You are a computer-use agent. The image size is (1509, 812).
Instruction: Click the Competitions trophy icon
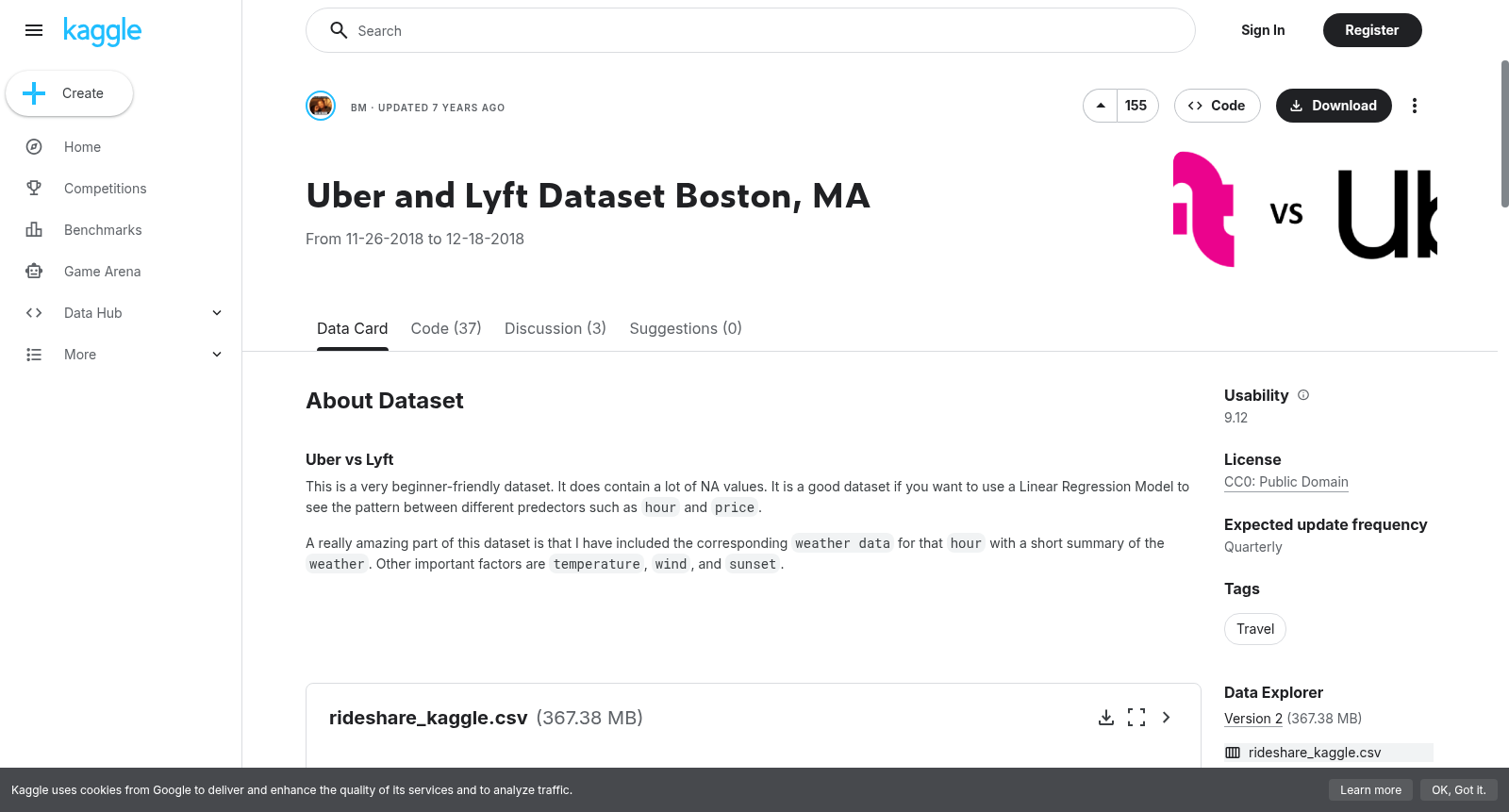pyautogui.click(x=34, y=189)
